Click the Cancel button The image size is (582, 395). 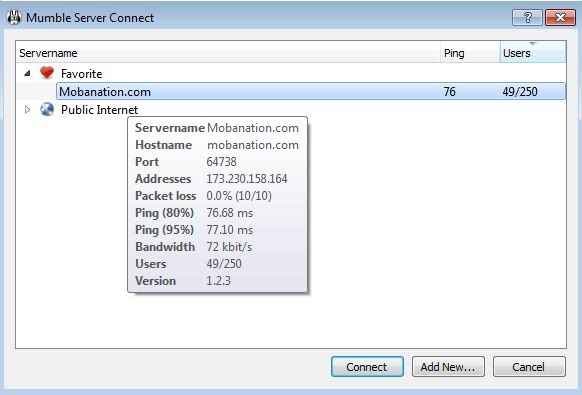click(529, 367)
